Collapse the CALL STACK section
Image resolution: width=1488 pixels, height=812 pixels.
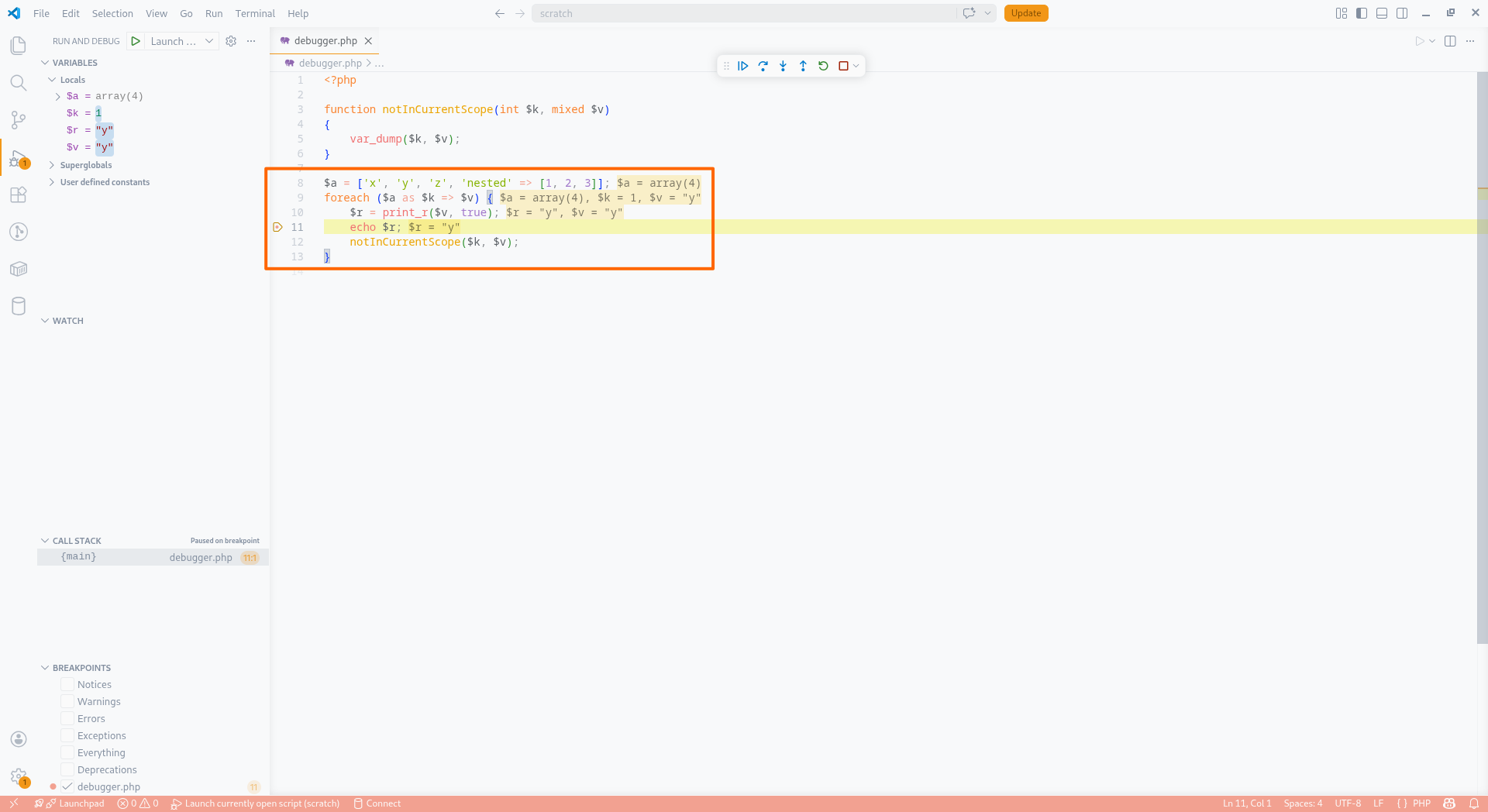45,541
